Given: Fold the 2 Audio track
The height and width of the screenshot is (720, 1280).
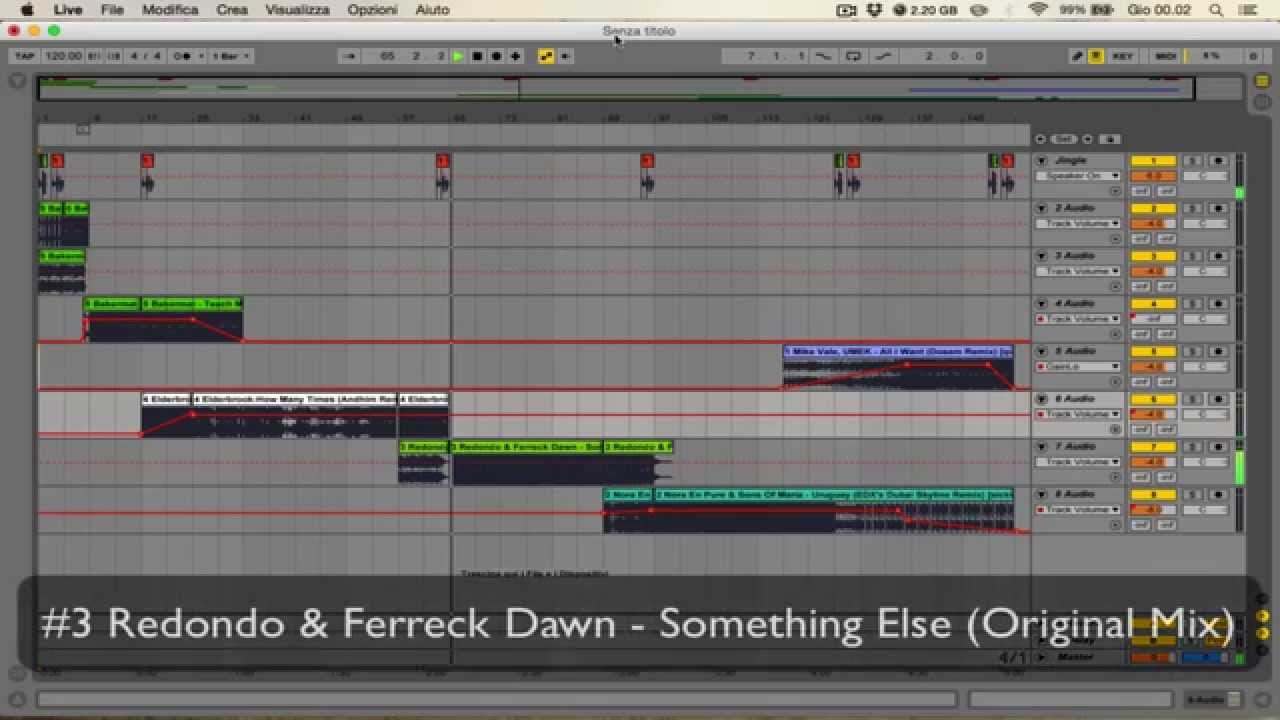Looking at the screenshot, I should tap(1041, 208).
